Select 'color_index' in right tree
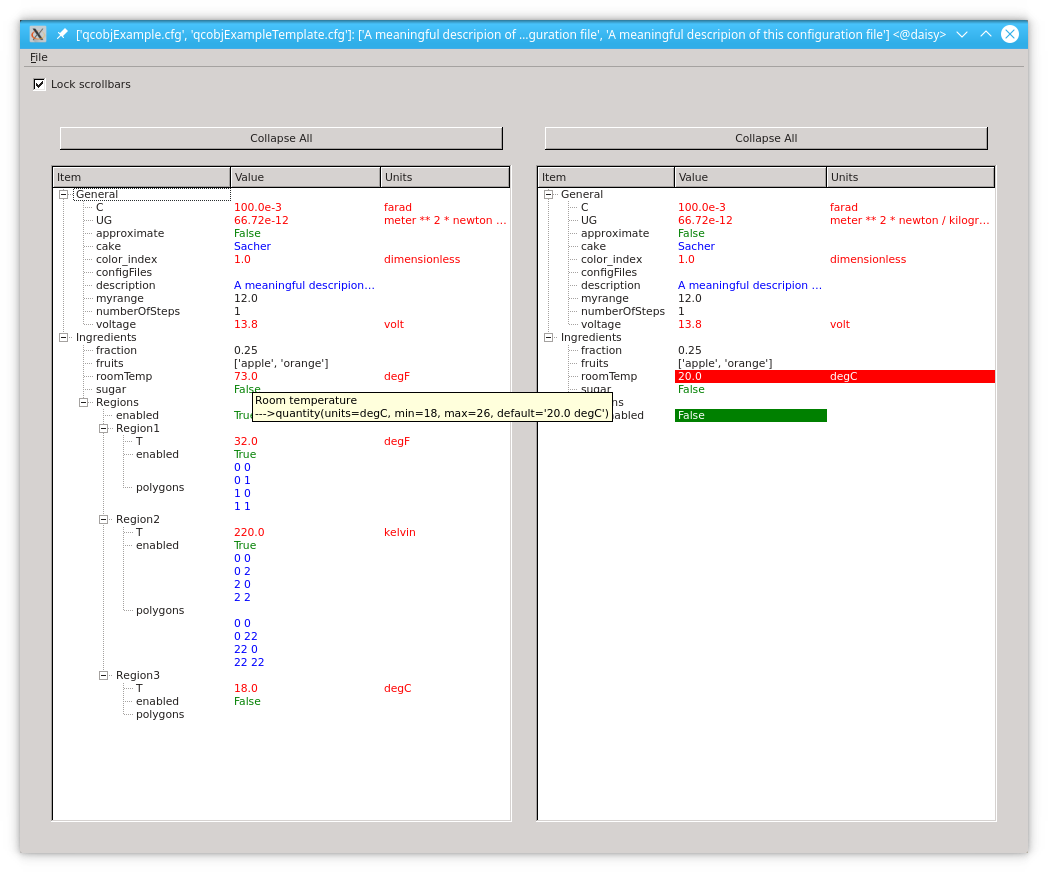 point(612,259)
